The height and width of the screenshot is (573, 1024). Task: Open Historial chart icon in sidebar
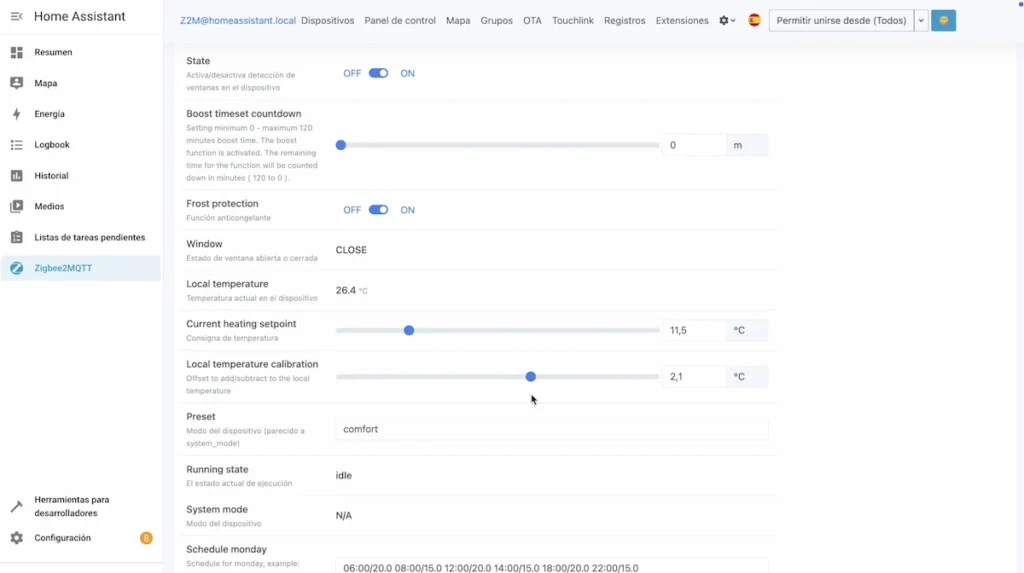tap(16, 176)
